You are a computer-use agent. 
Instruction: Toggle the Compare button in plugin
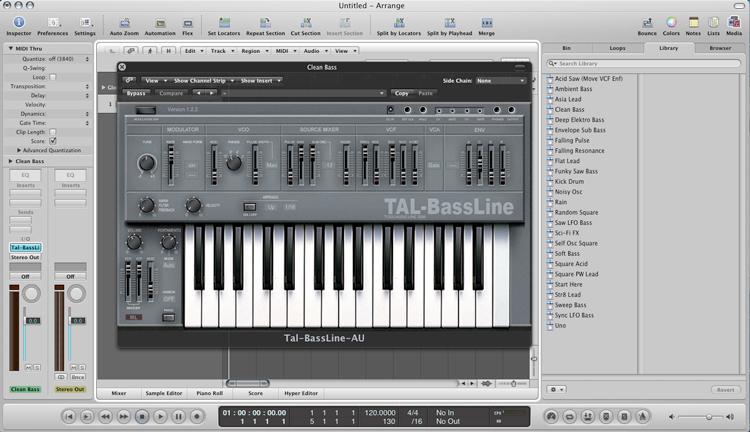(x=171, y=93)
